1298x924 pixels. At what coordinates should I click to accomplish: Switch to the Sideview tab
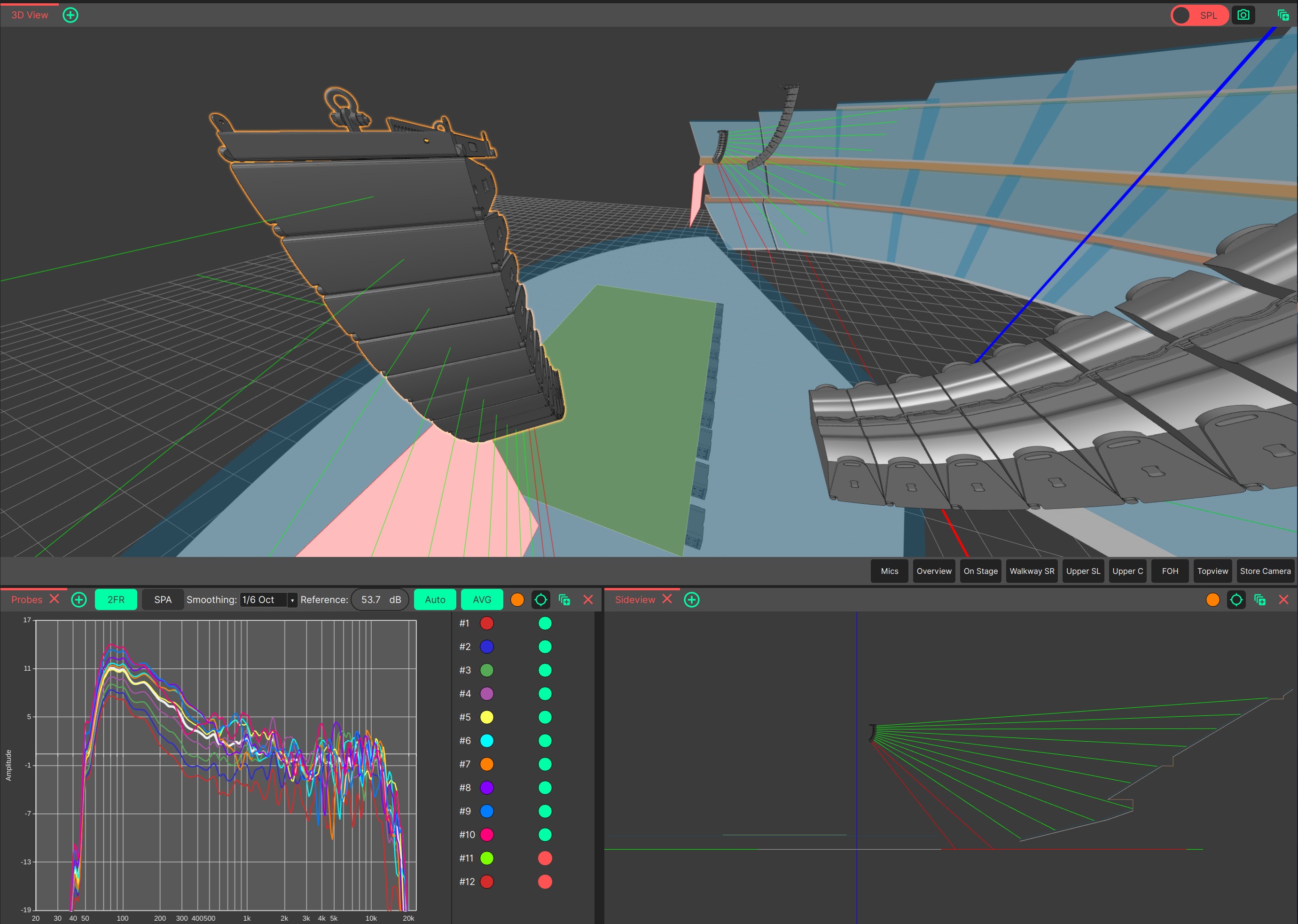[x=635, y=600]
